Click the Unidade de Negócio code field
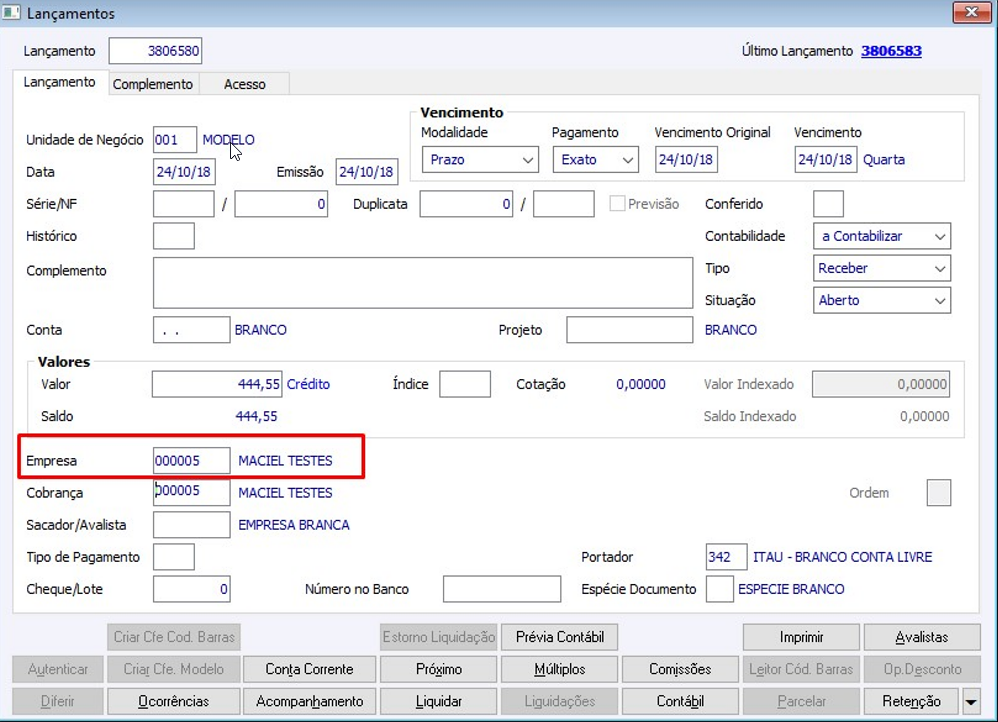The image size is (998, 722). (174, 140)
